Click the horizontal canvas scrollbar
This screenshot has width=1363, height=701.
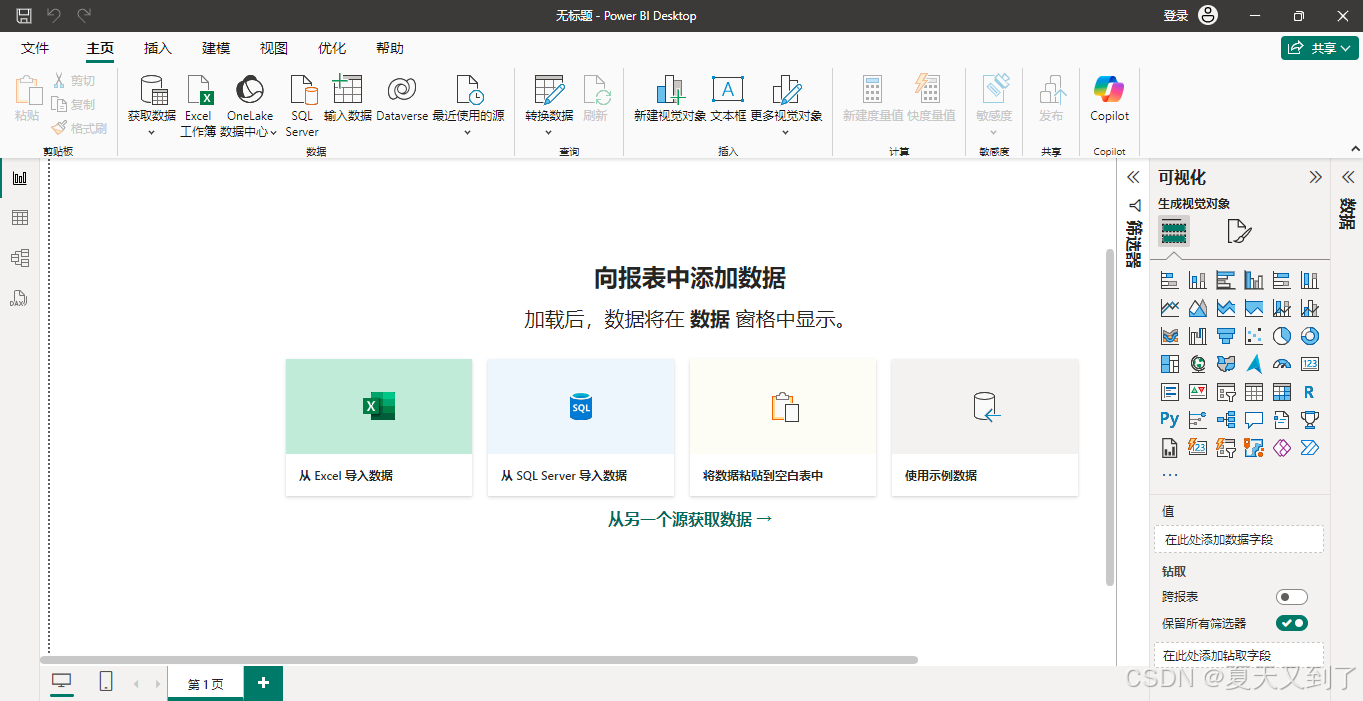pos(479,660)
